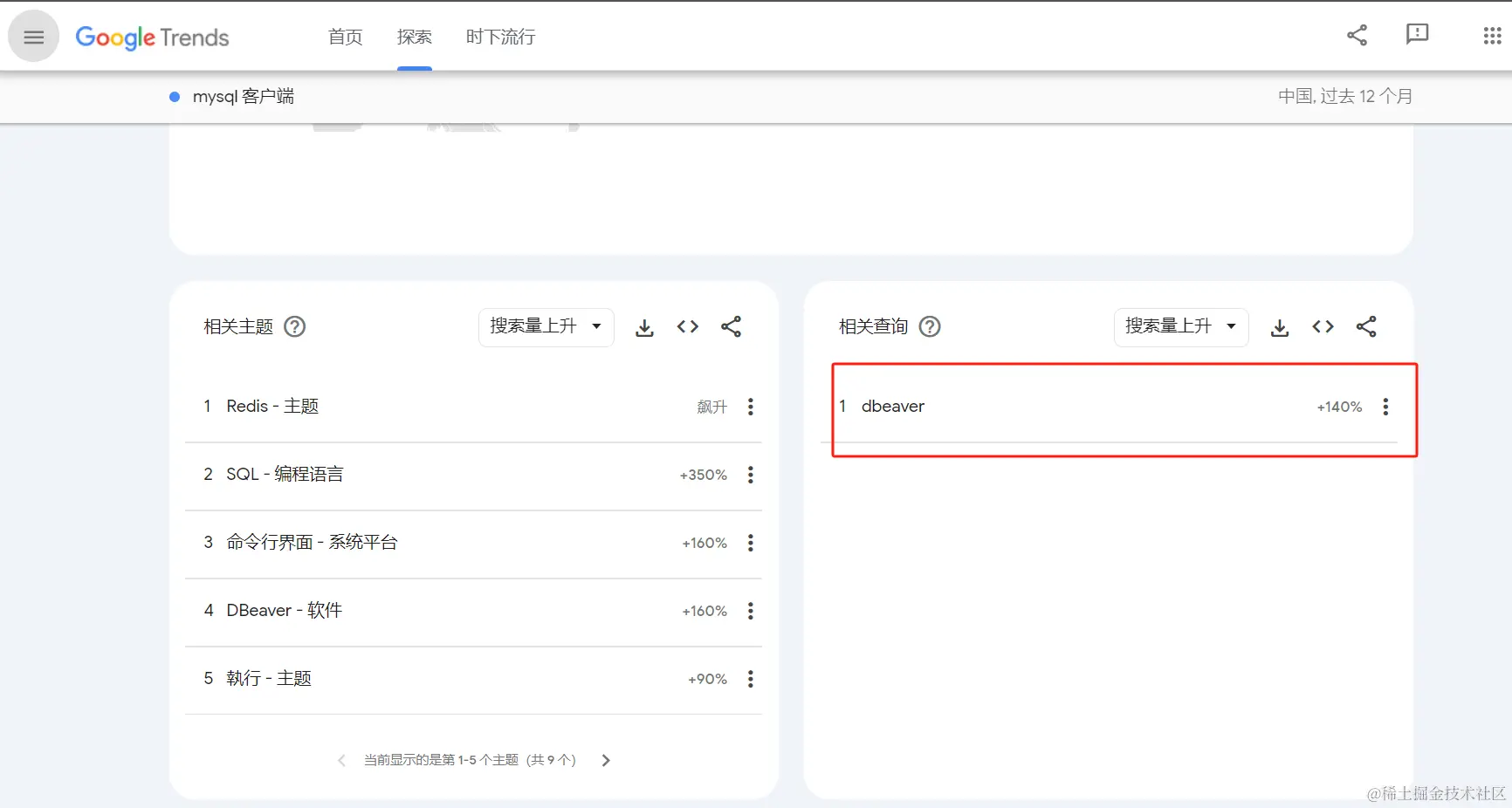1512x808 pixels.
Task: Open the hamburger main menu
Action: click(x=33, y=37)
